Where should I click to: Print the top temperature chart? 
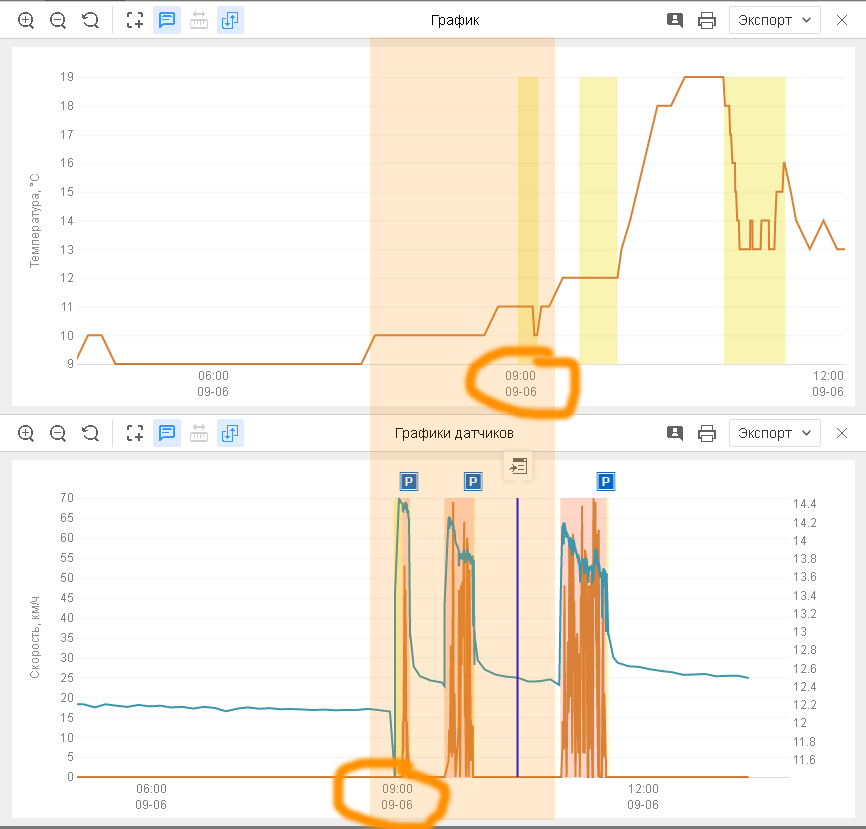707,20
